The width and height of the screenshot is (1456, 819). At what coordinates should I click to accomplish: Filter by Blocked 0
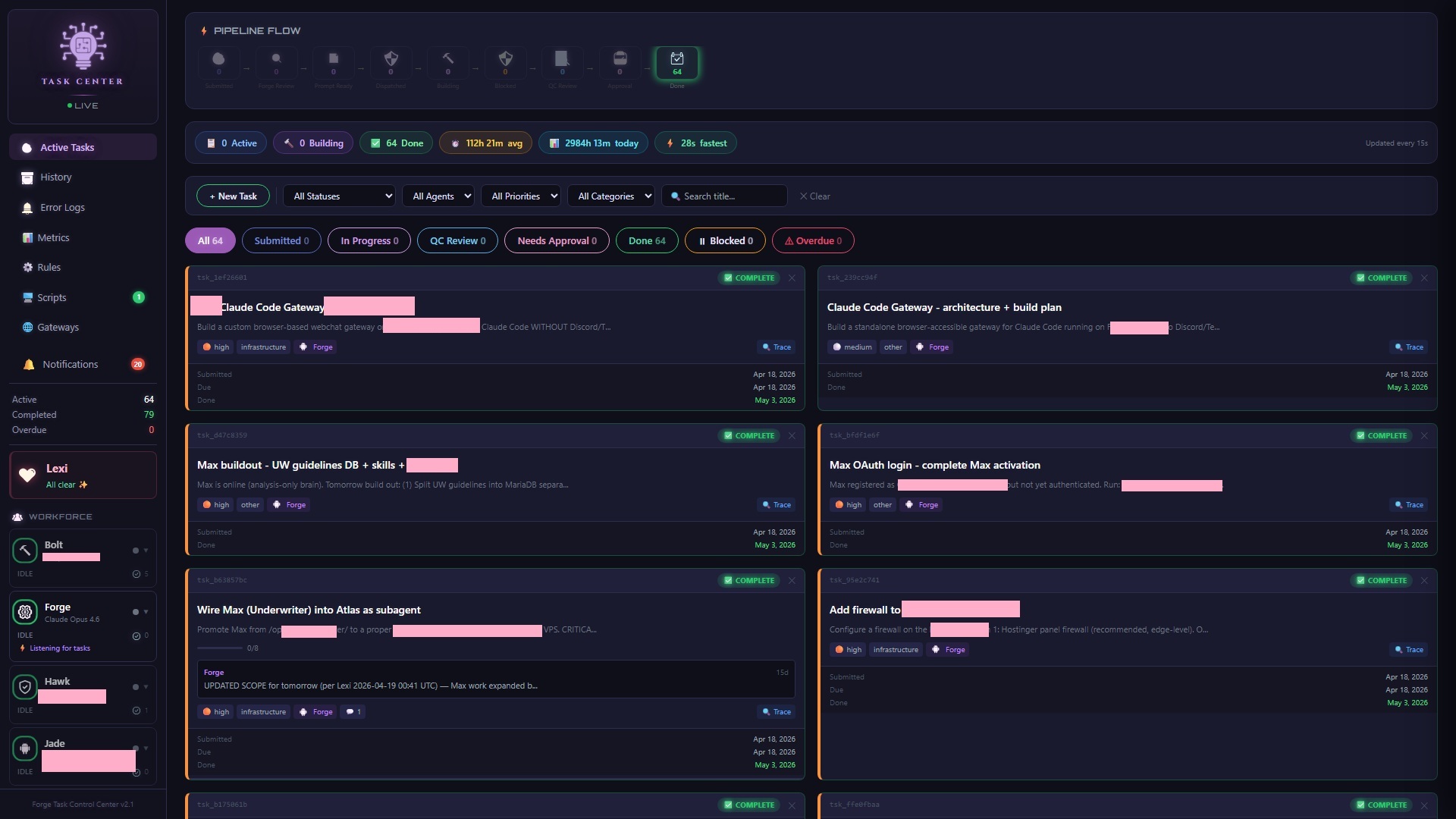pos(725,241)
